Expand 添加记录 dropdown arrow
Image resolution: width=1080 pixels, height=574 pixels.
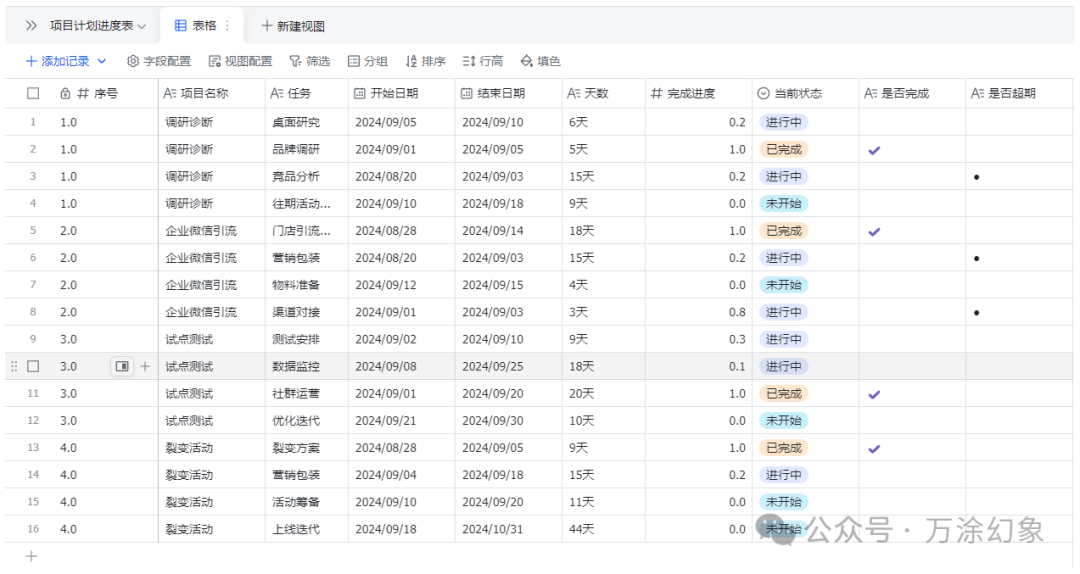pyautogui.click(x=102, y=61)
